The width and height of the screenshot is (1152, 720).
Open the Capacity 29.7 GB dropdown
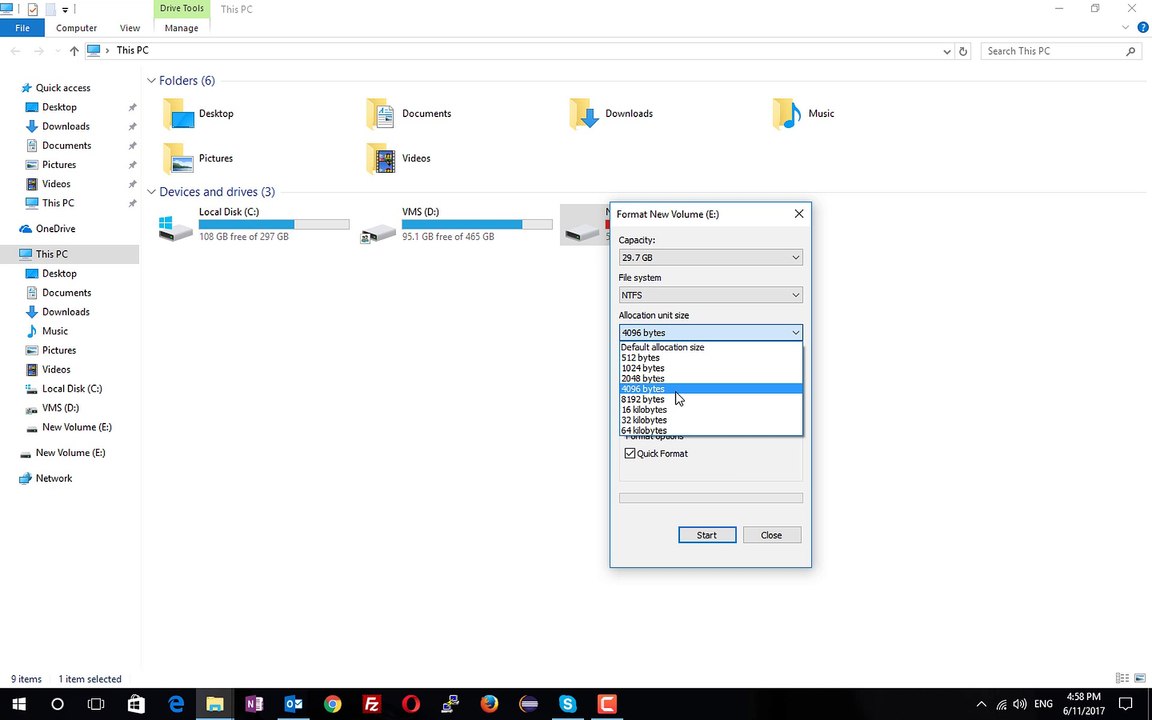coord(710,257)
